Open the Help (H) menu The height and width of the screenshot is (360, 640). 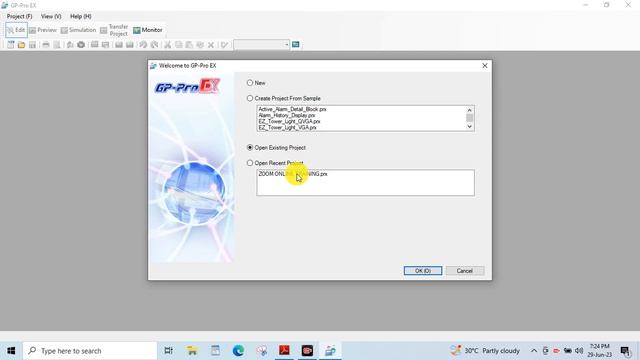click(81, 16)
